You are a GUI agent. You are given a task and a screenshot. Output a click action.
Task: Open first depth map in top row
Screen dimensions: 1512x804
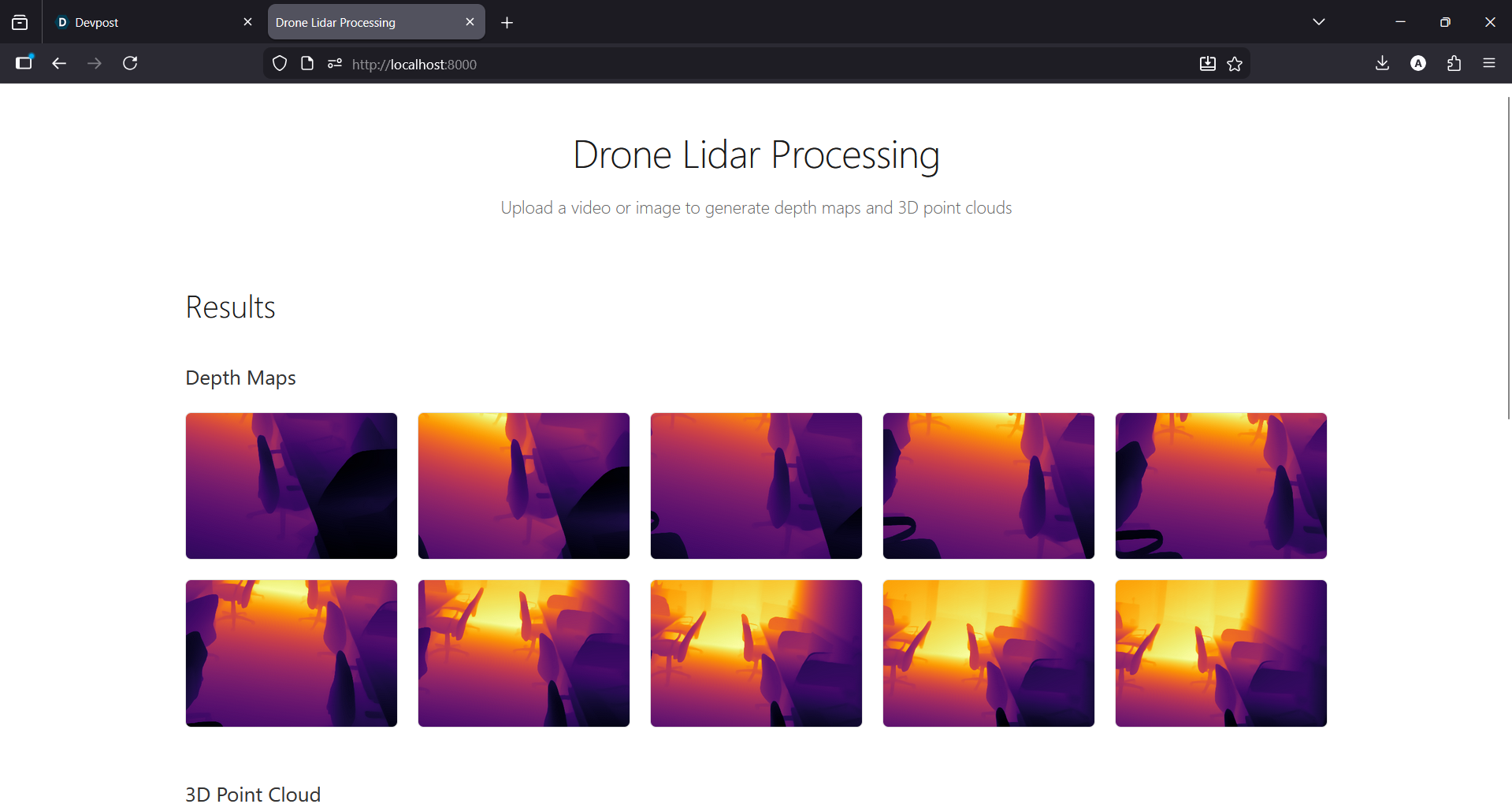click(292, 486)
